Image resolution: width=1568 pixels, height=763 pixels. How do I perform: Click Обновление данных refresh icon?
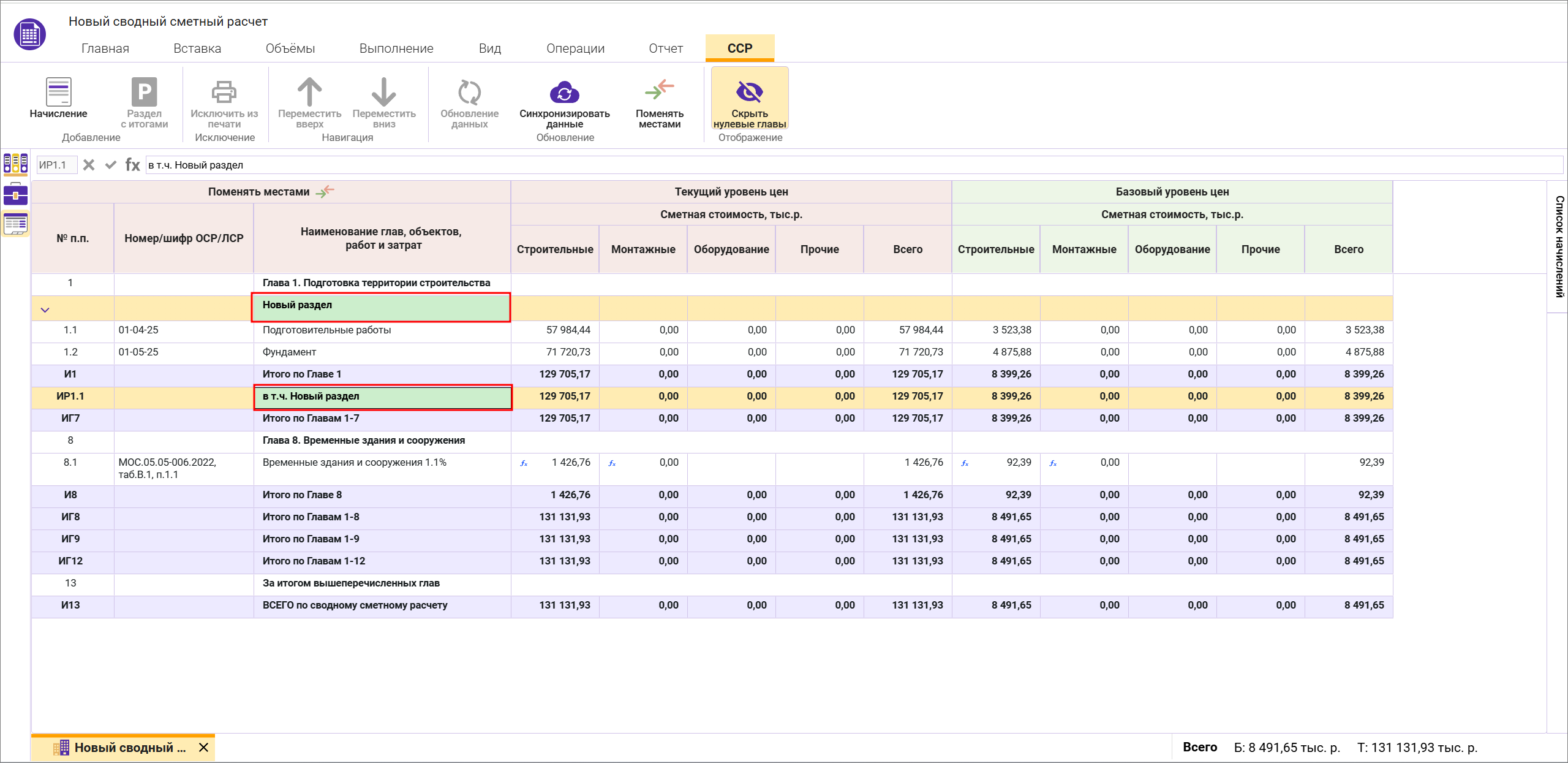click(x=469, y=93)
